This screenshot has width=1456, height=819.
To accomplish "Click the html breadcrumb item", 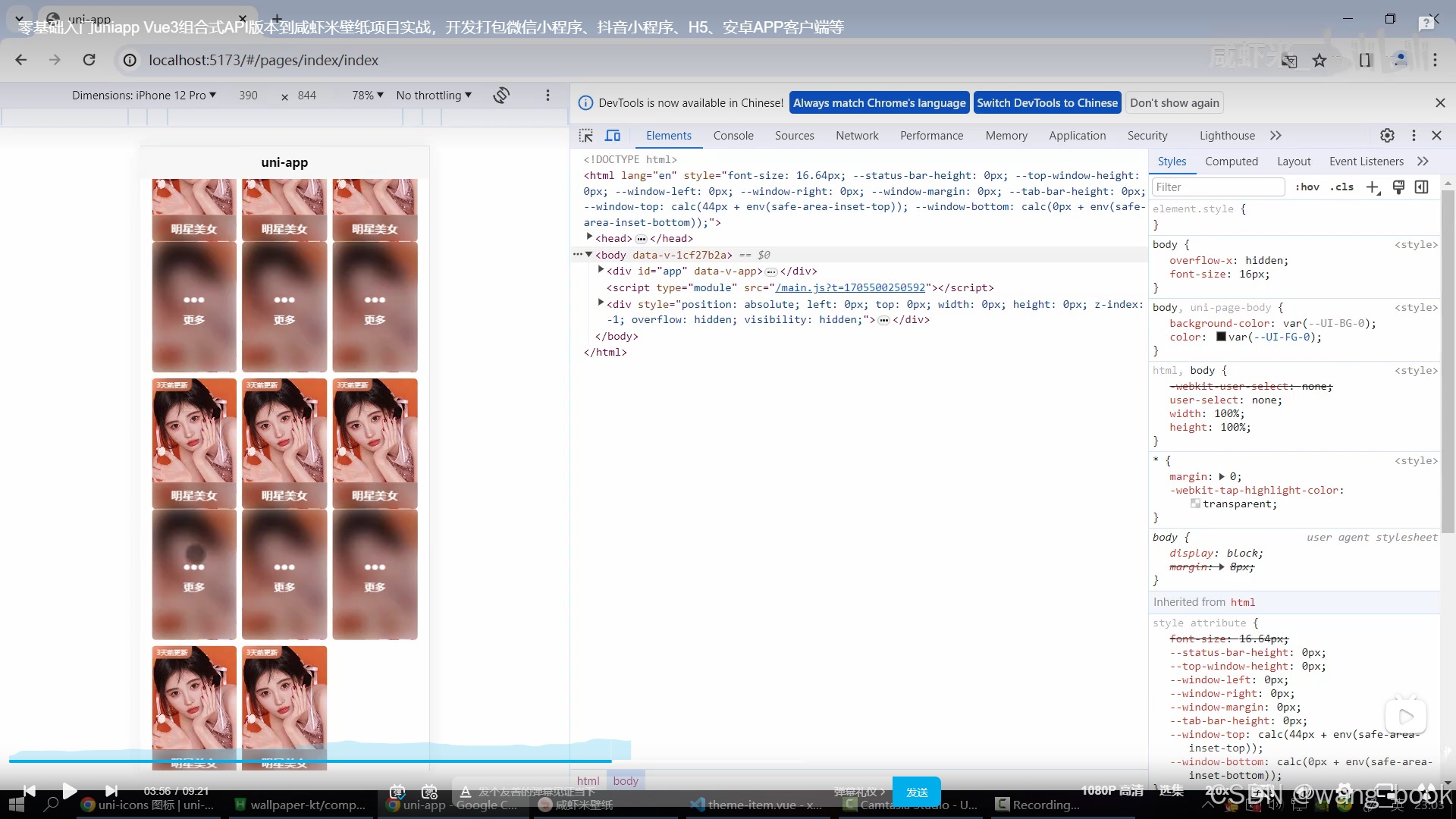I will pyautogui.click(x=588, y=780).
